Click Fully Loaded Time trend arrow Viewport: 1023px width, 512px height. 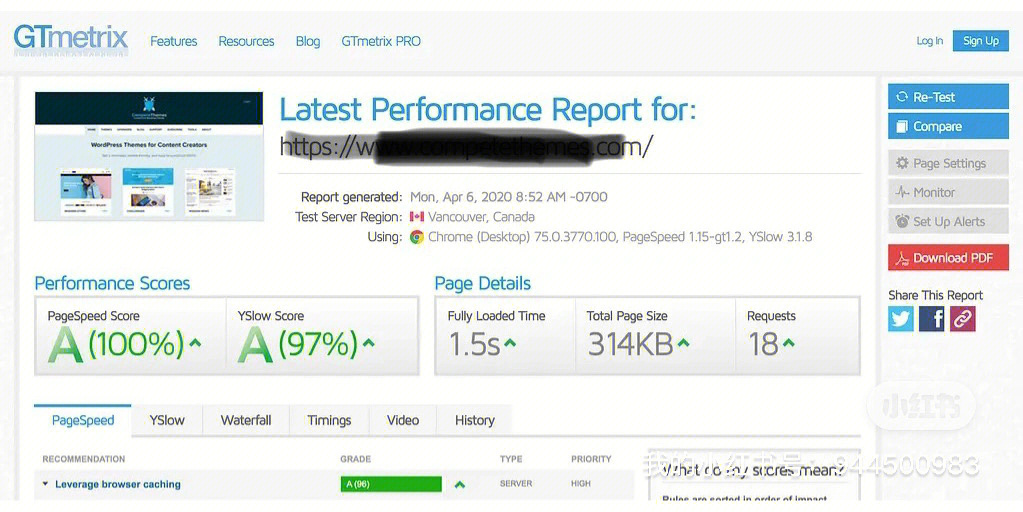point(510,343)
